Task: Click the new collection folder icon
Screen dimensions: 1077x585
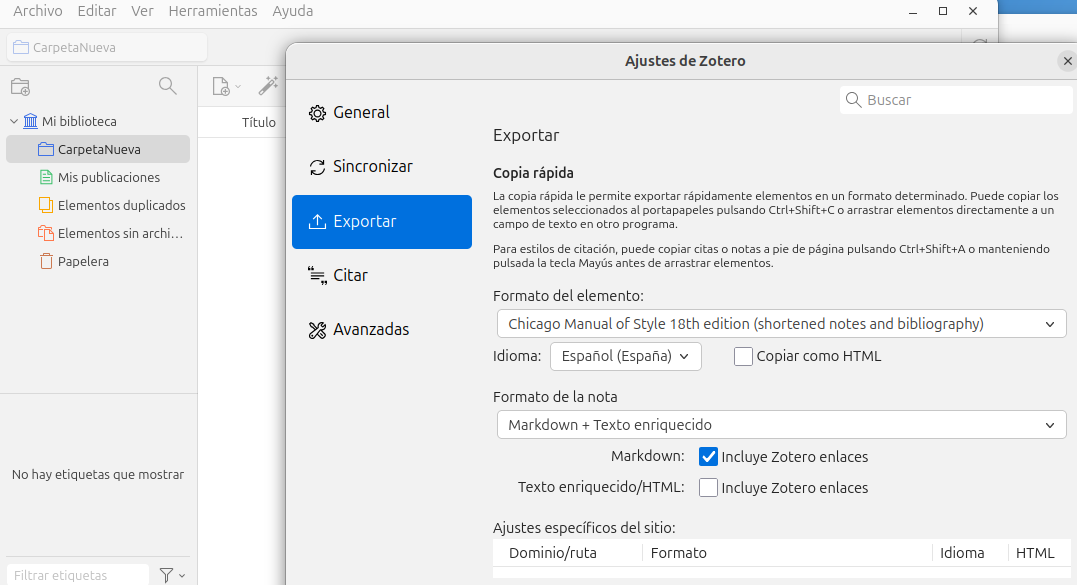Action: click(20, 86)
